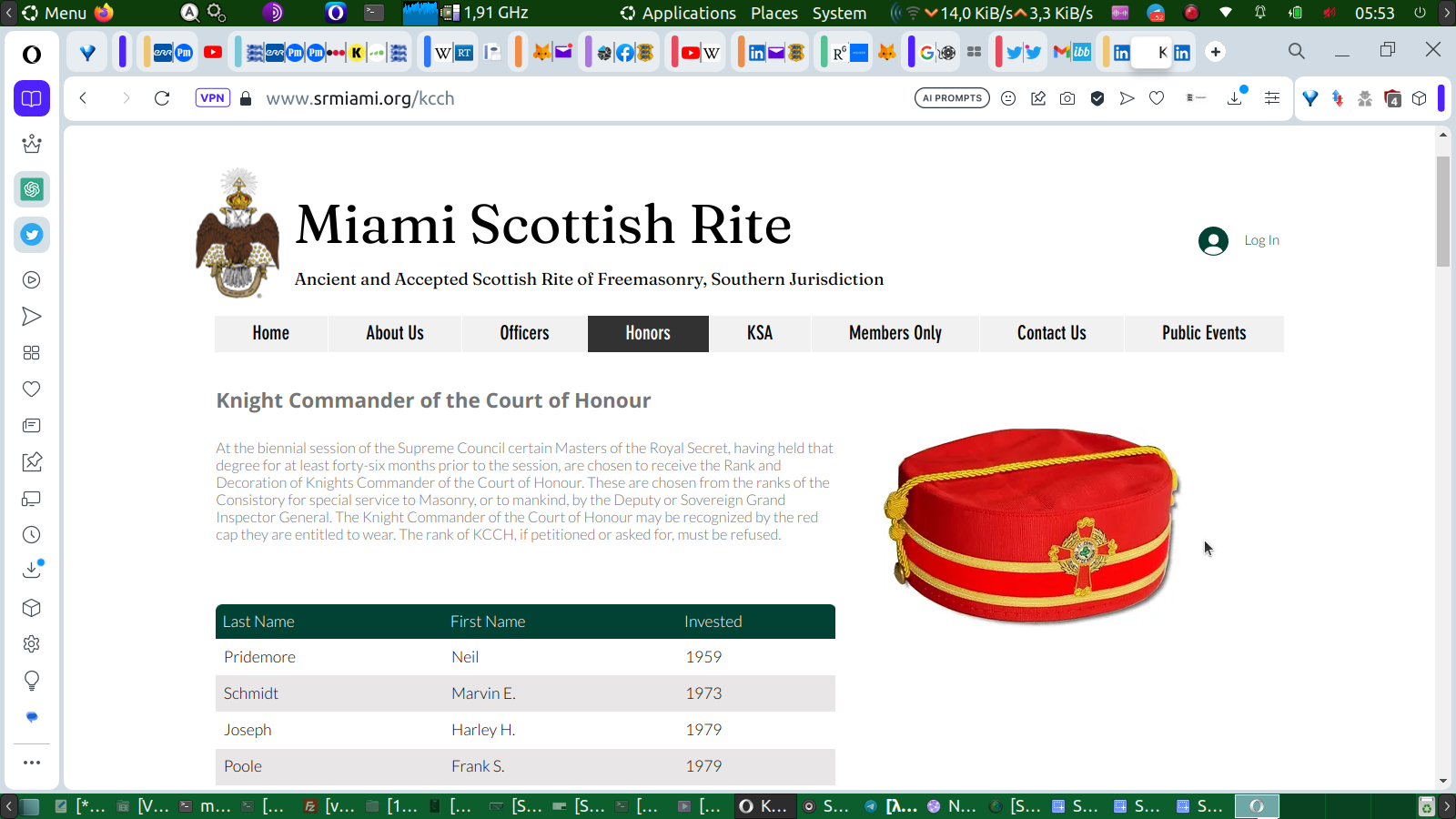Open Twitter in the Opera sidebar
The image size is (1456, 819).
click(x=32, y=235)
